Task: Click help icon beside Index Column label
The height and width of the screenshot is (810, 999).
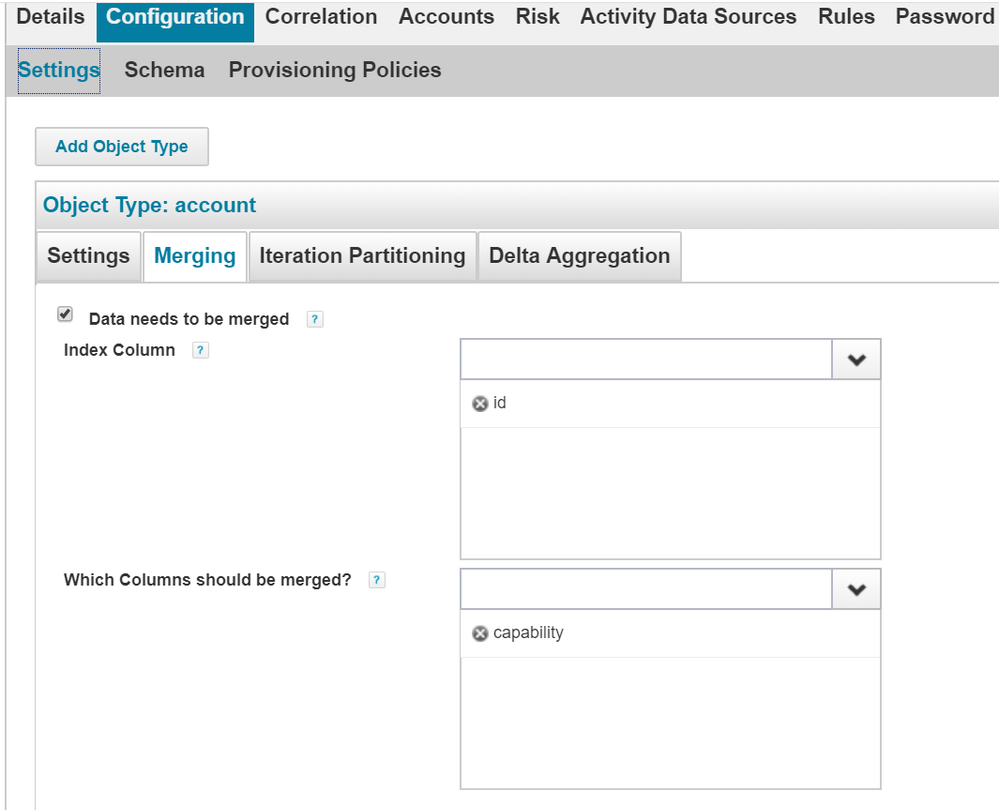Action: coord(200,351)
